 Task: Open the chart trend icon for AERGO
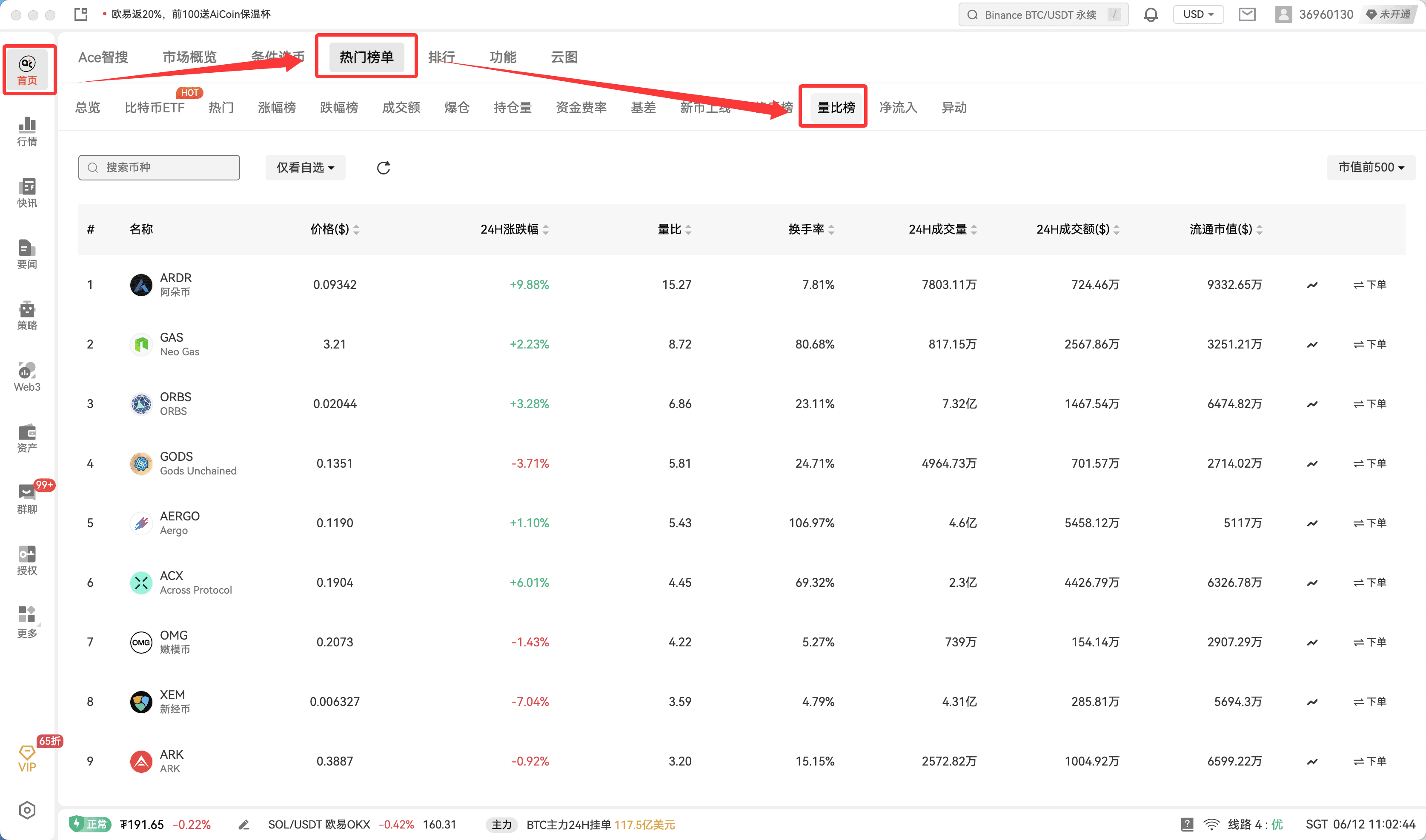pyautogui.click(x=1312, y=523)
